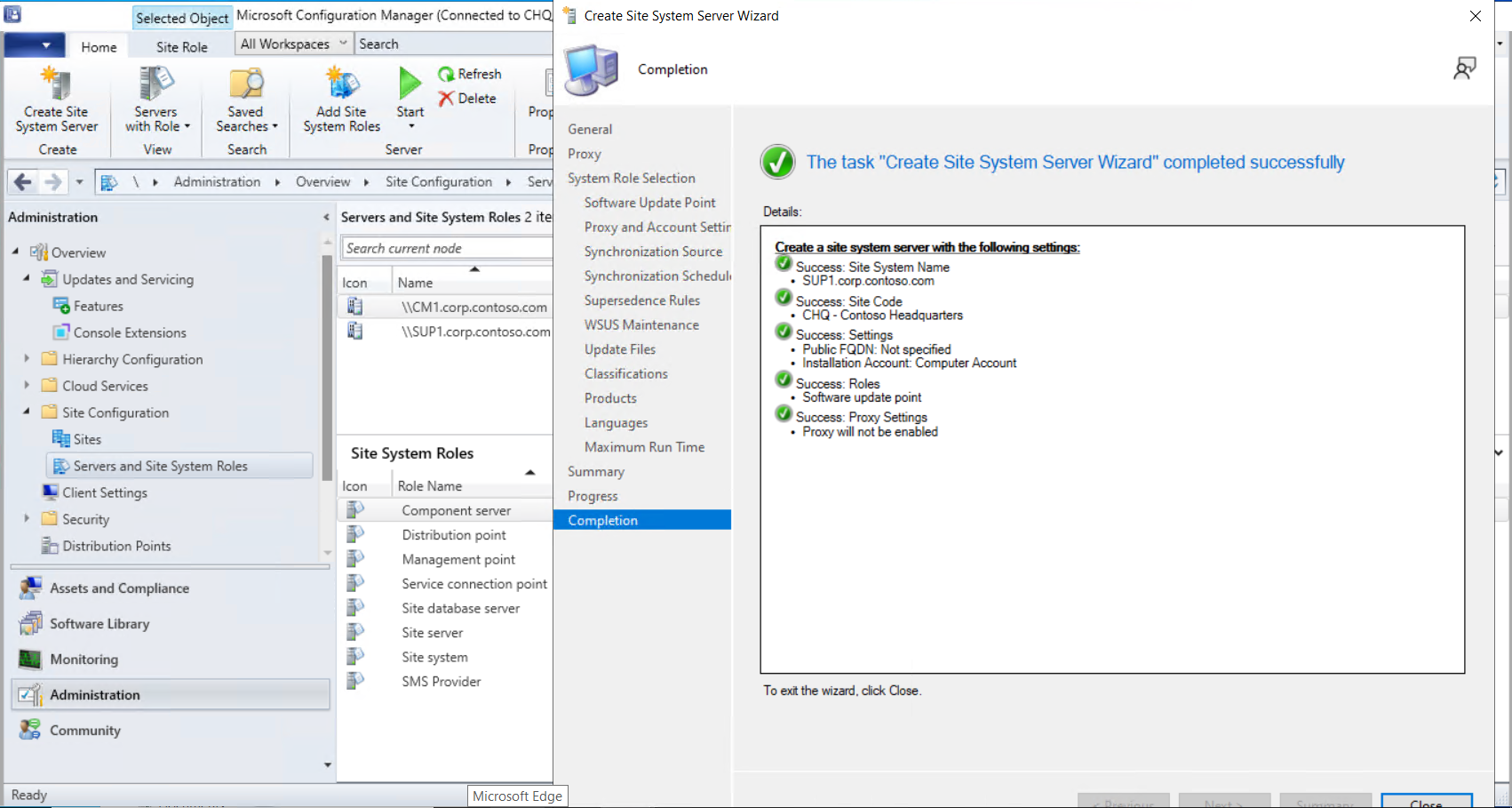The height and width of the screenshot is (808, 1512).
Task: Click the Administration breadcrumb link
Action: pos(218,181)
